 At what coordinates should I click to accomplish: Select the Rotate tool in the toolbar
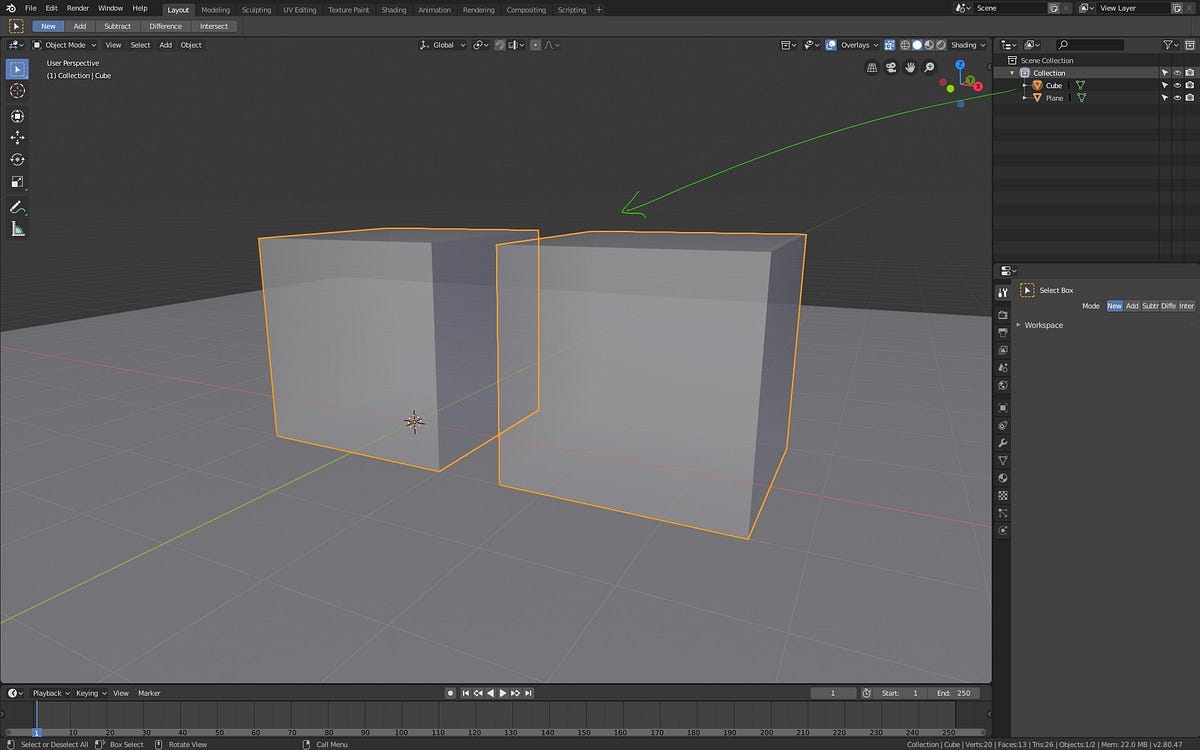point(16,160)
